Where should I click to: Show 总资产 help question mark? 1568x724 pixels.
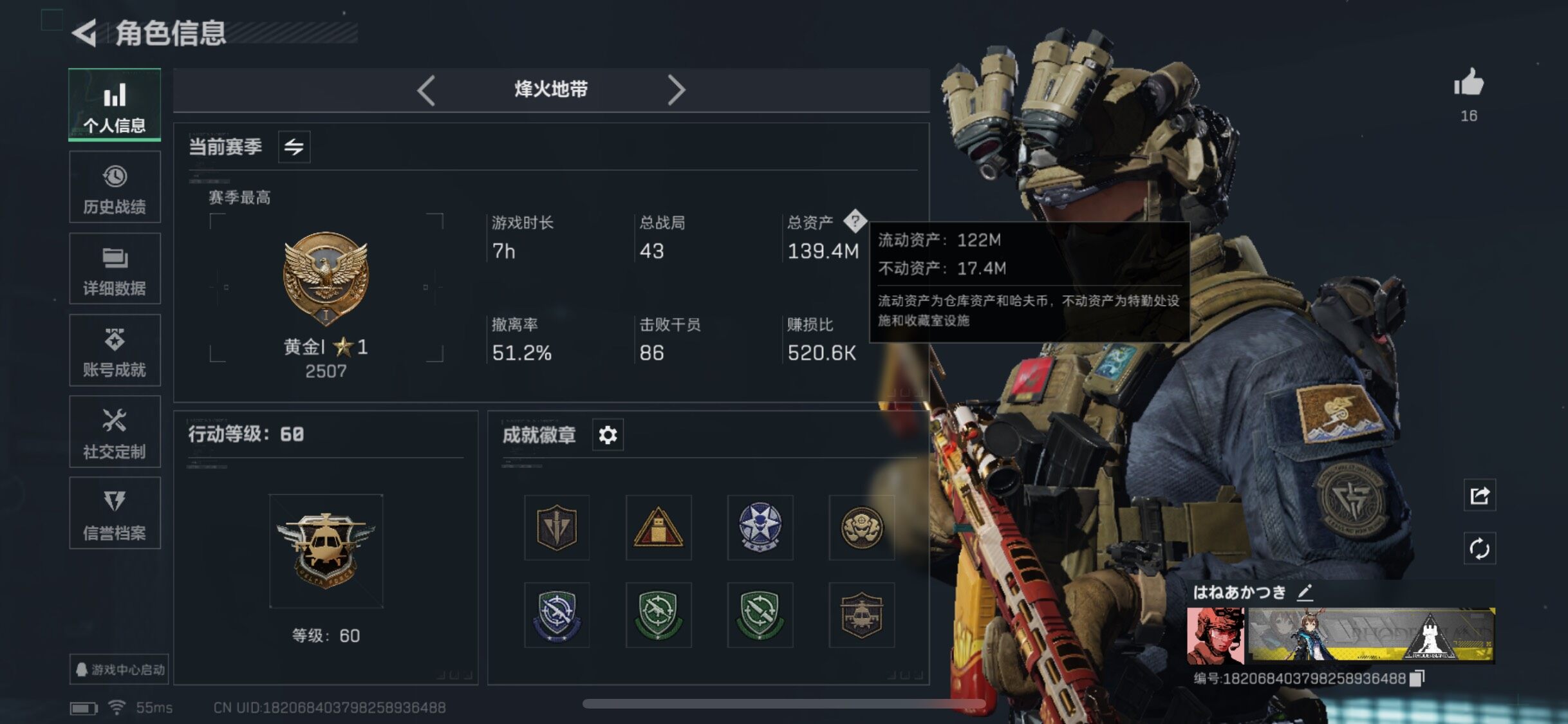coord(855,221)
